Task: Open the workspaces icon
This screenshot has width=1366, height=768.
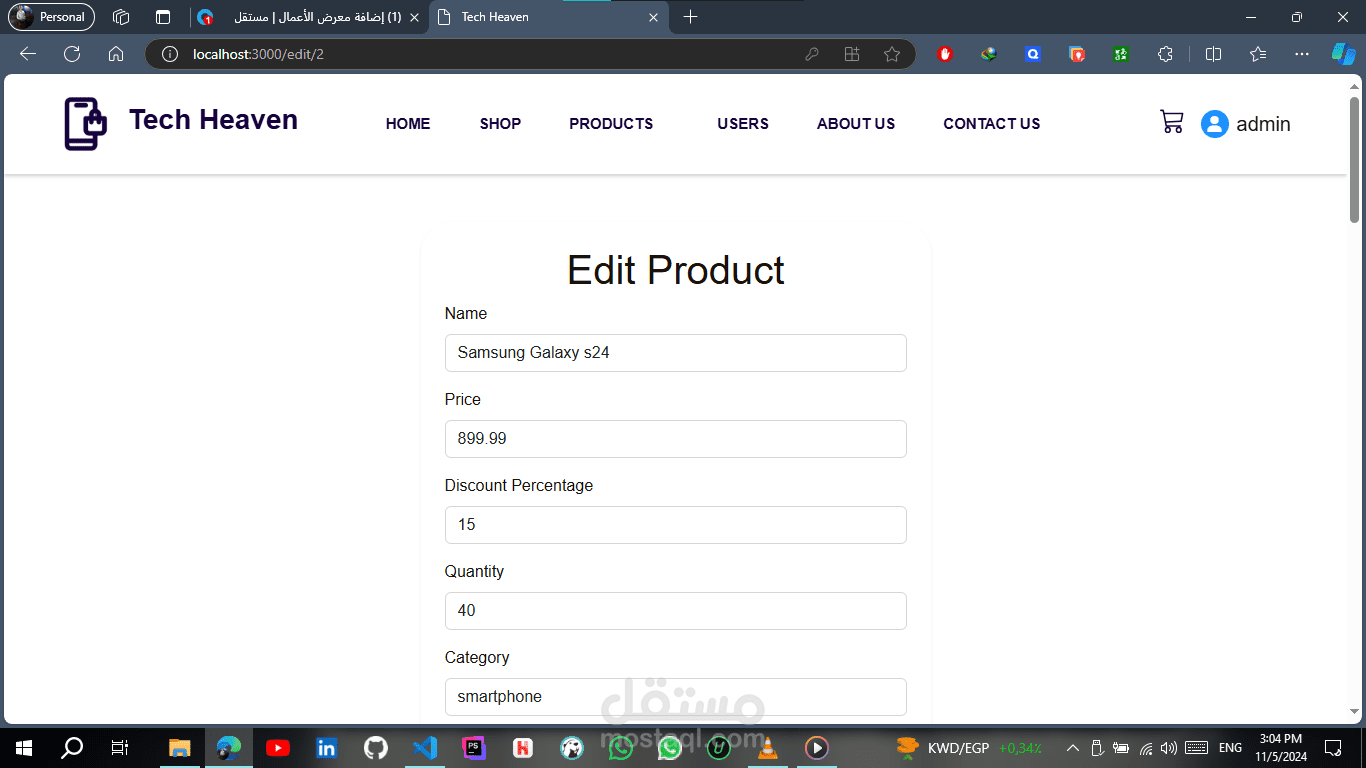Action: [121, 17]
